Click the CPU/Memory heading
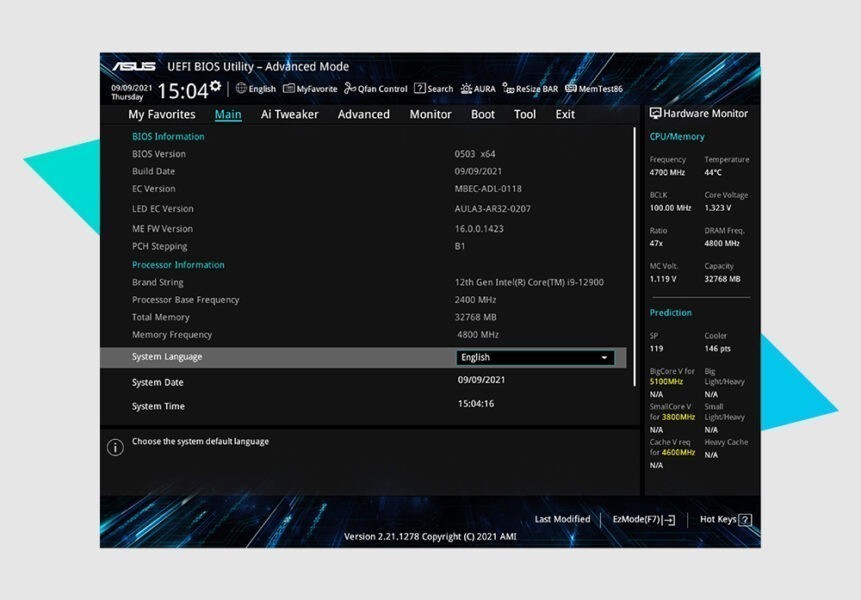The image size is (861, 600). click(x=677, y=137)
